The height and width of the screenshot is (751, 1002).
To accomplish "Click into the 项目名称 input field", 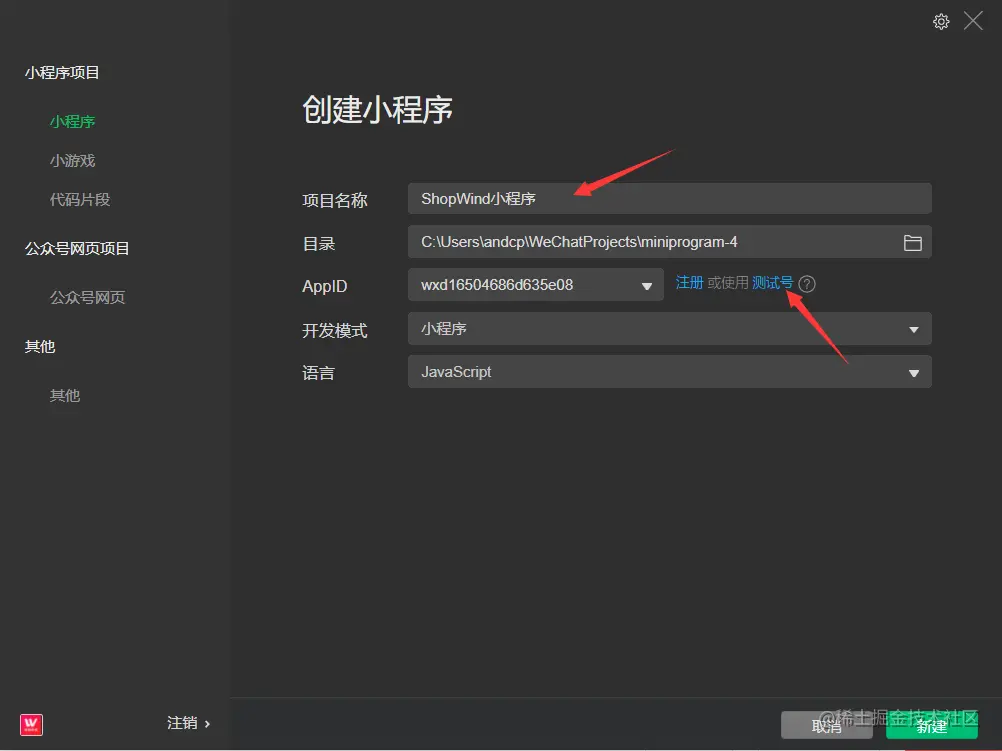I will tap(669, 199).
